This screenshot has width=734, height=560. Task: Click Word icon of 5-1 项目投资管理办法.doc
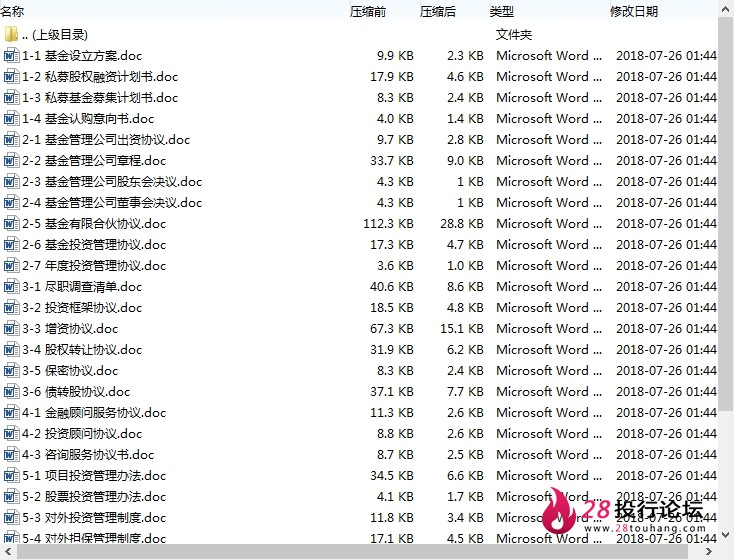(x=11, y=476)
